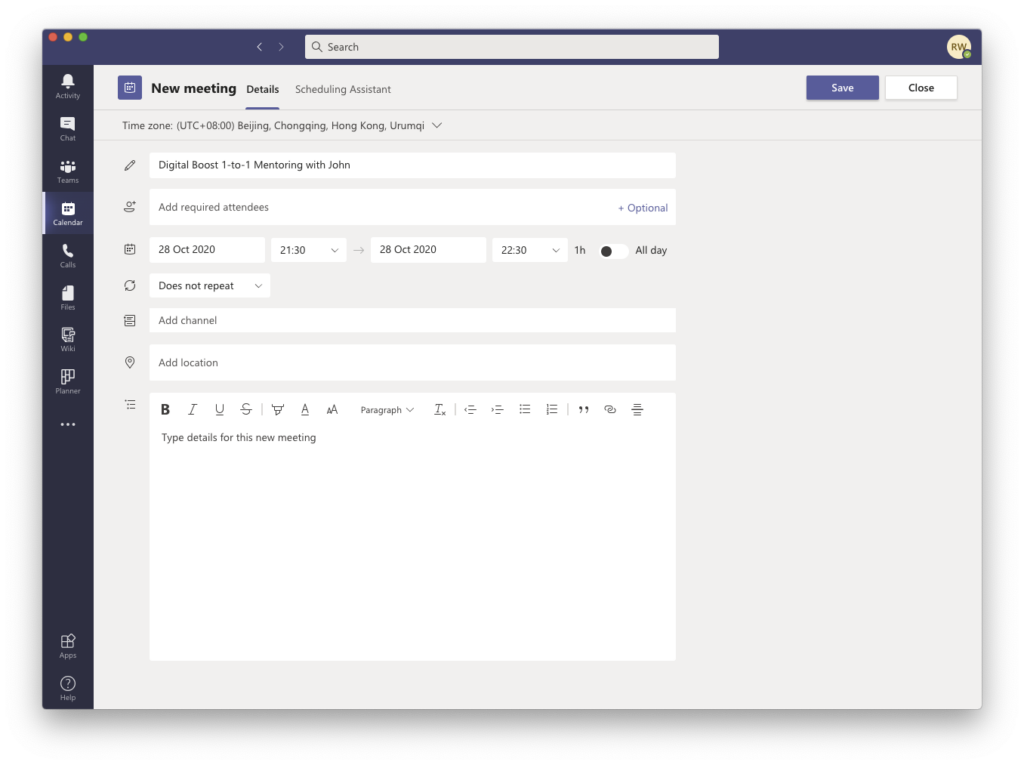Insert a link in meeting details

tap(610, 410)
